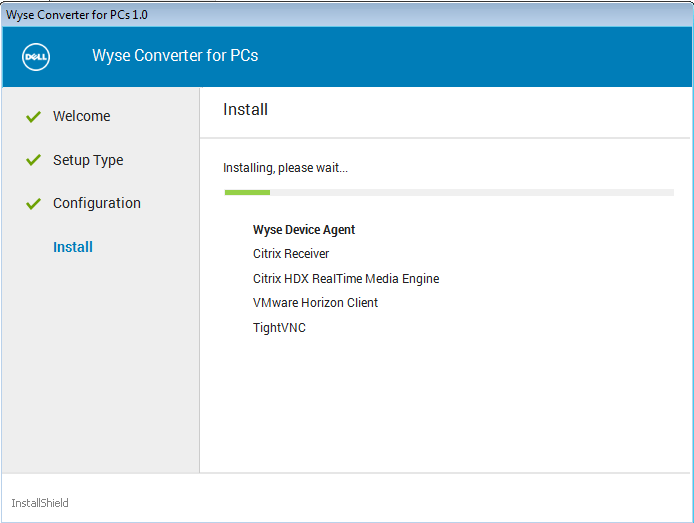Click the unfilled part of progress bar
The width and height of the screenshot is (694, 523).
(470, 192)
